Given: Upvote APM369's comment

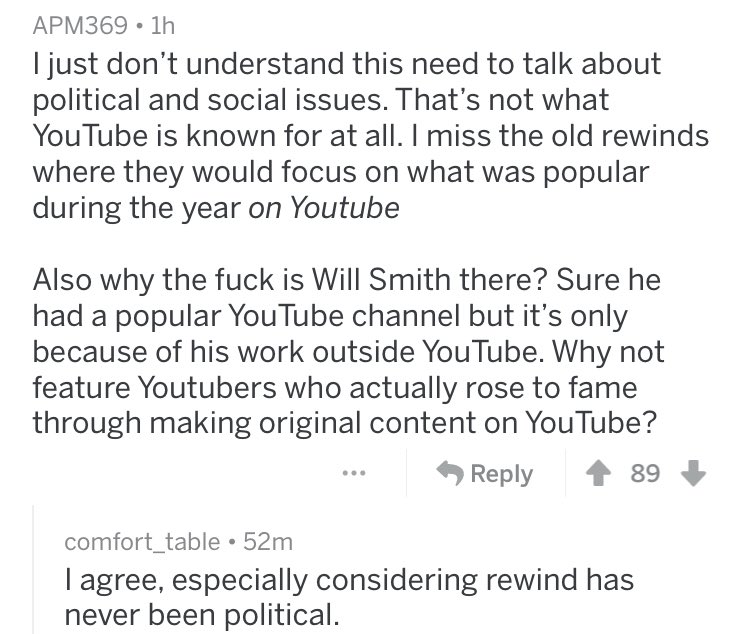Looking at the screenshot, I should (x=598, y=473).
